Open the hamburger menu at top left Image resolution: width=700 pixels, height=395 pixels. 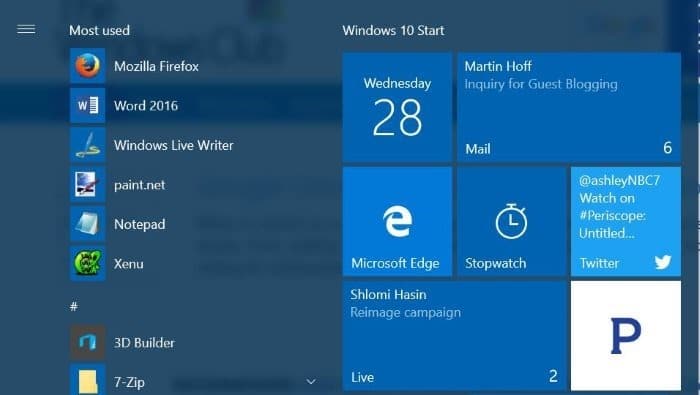click(x=26, y=29)
